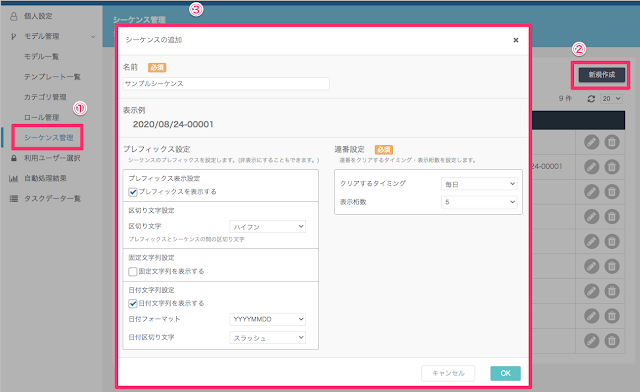The height and width of the screenshot is (392, 640).
Task: Click the trash icon in last row
Action: coord(612,341)
